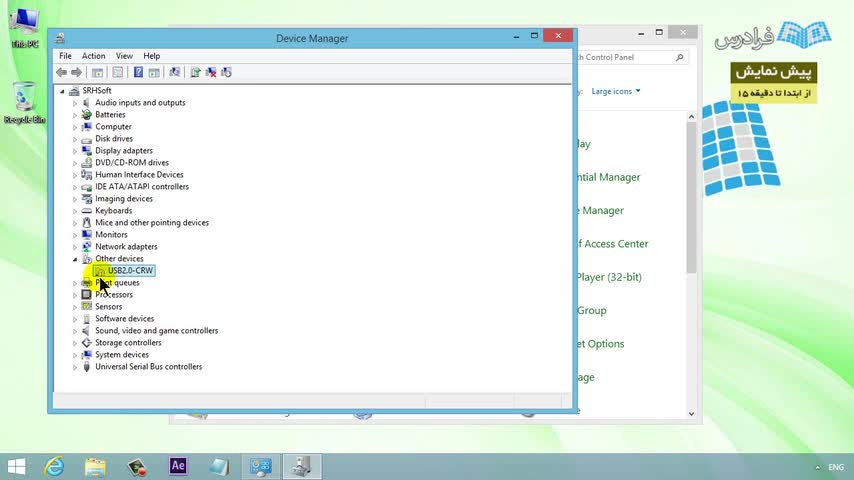The image size is (854, 480).
Task: Click Internet Options link in Control Panel
Action: (x=601, y=344)
